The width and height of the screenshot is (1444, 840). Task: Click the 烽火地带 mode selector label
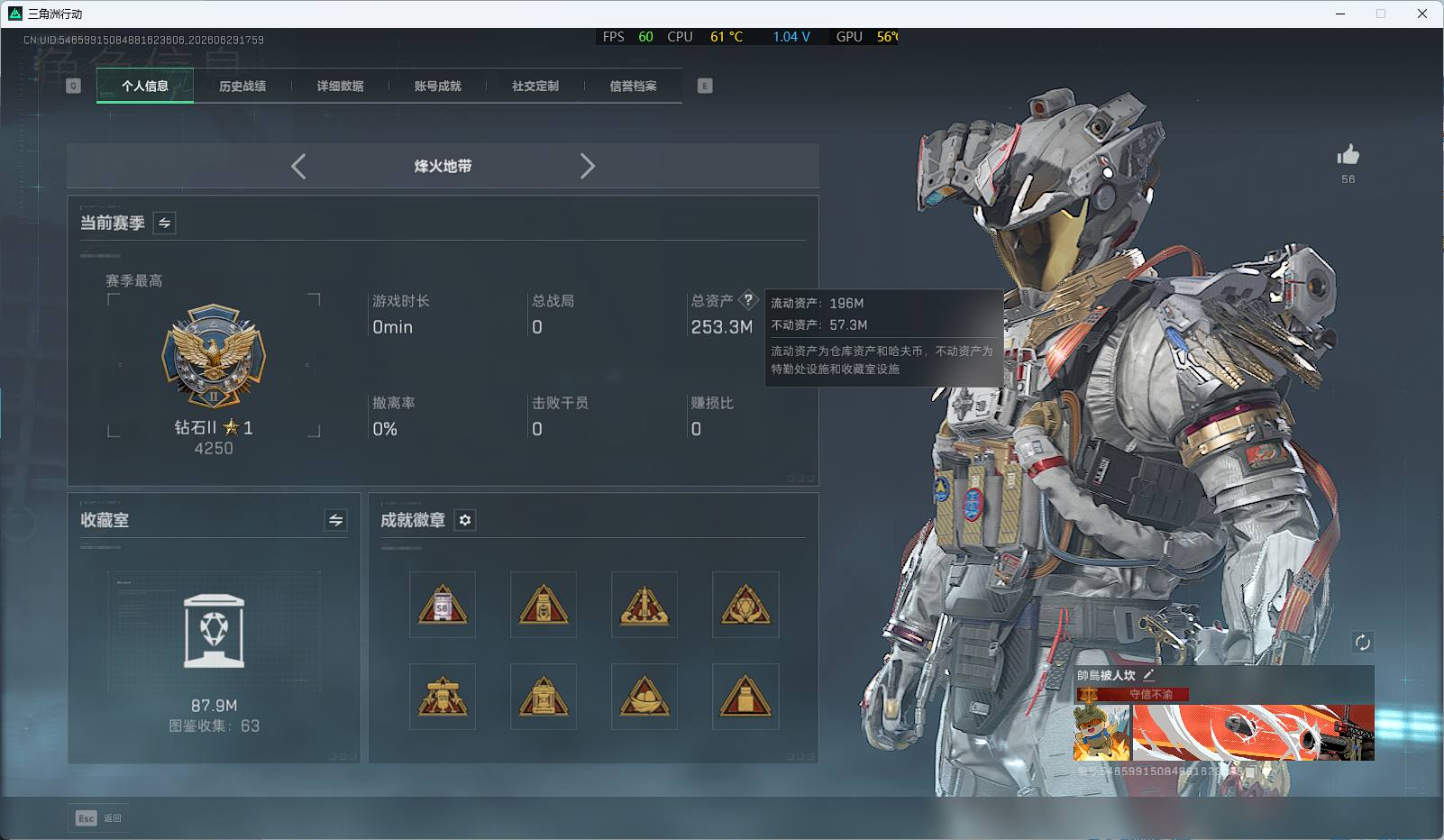tap(443, 166)
